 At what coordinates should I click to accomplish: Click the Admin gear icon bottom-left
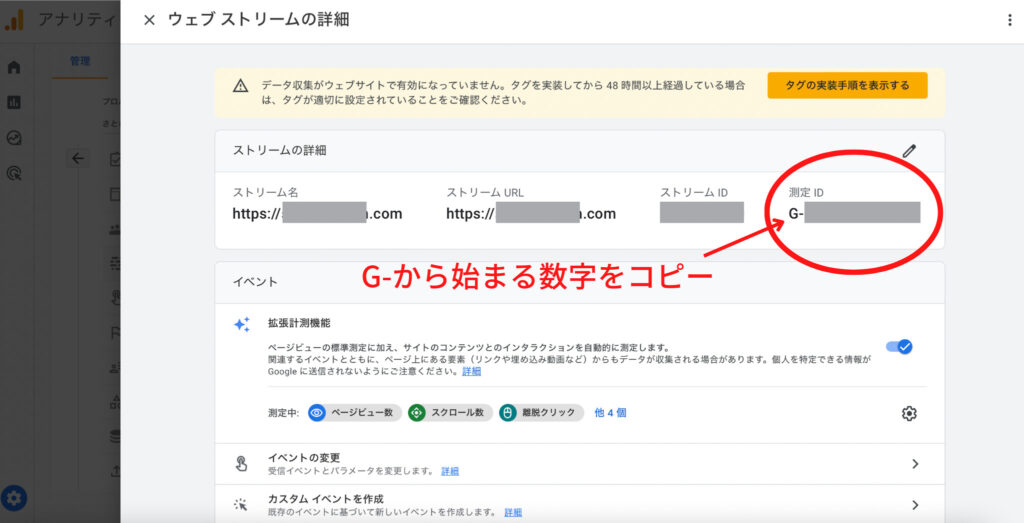click(14, 497)
